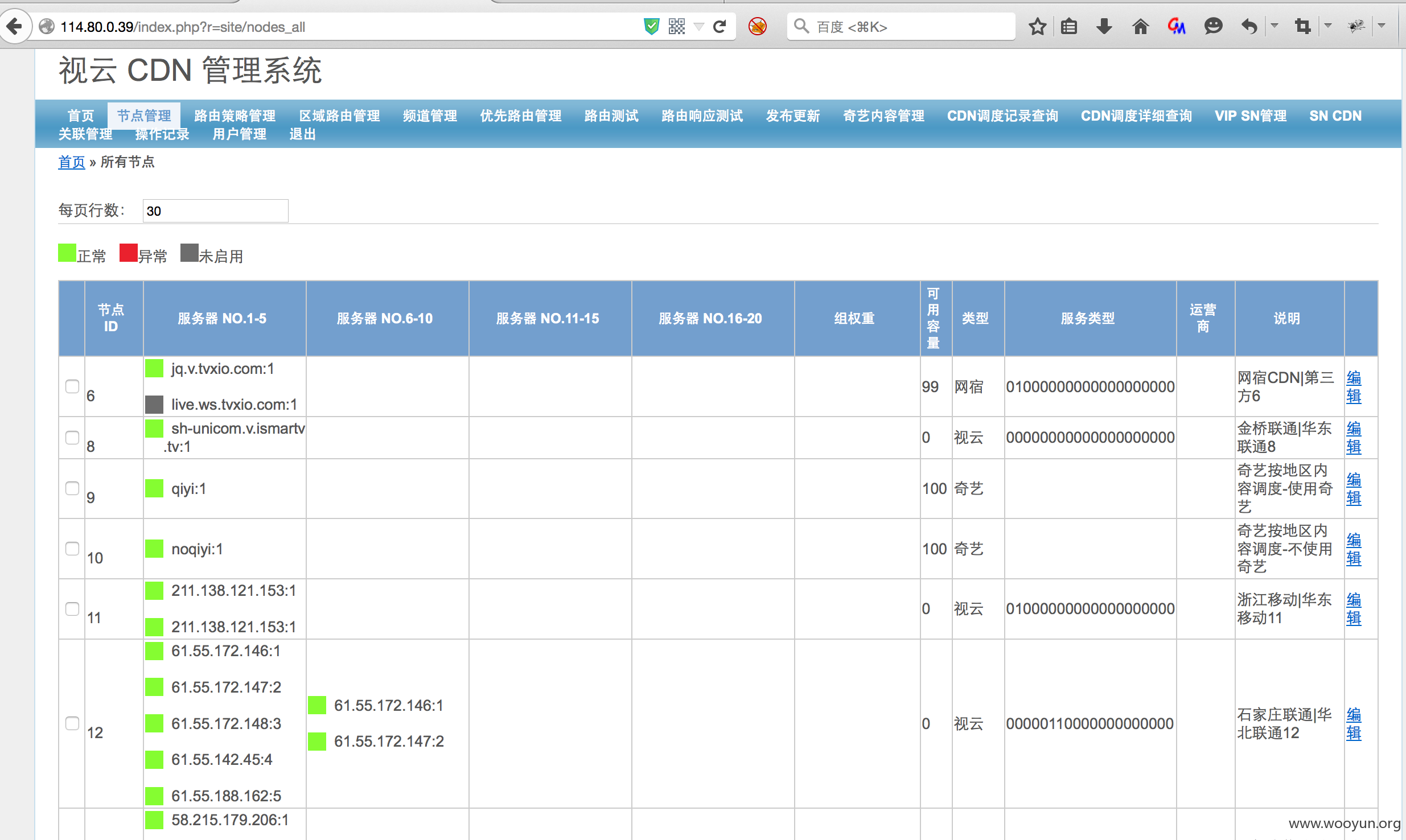Image resolution: width=1406 pixels, height=840 pixels.
Task: Click server entry 61.55.142.45:4
Action: point(222,760)
